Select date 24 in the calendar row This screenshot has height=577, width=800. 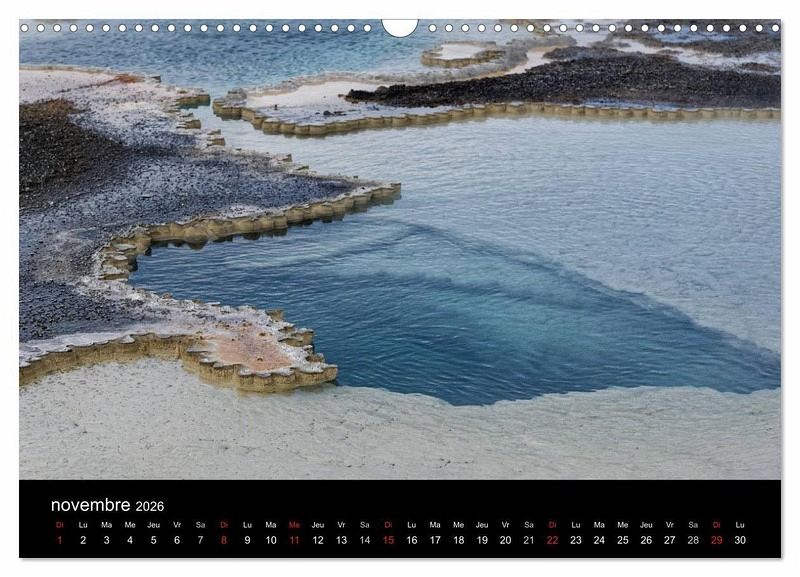click(599, 540)
